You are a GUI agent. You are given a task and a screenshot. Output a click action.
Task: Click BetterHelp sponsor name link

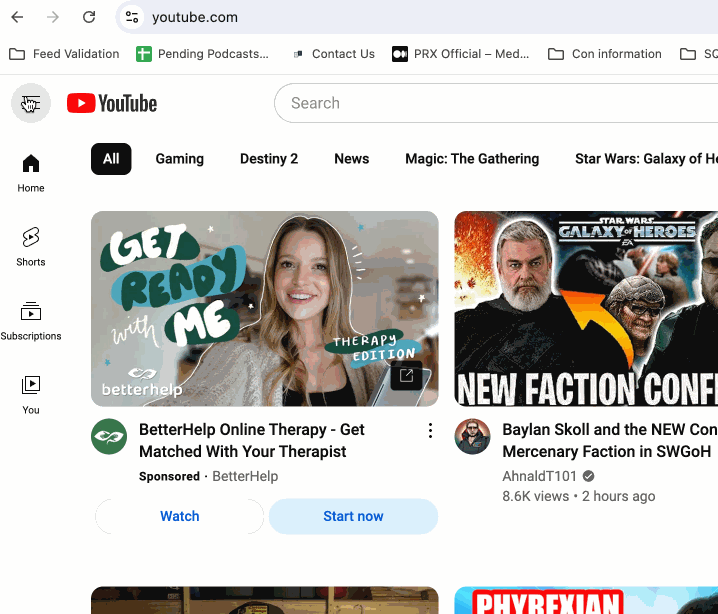245,476
